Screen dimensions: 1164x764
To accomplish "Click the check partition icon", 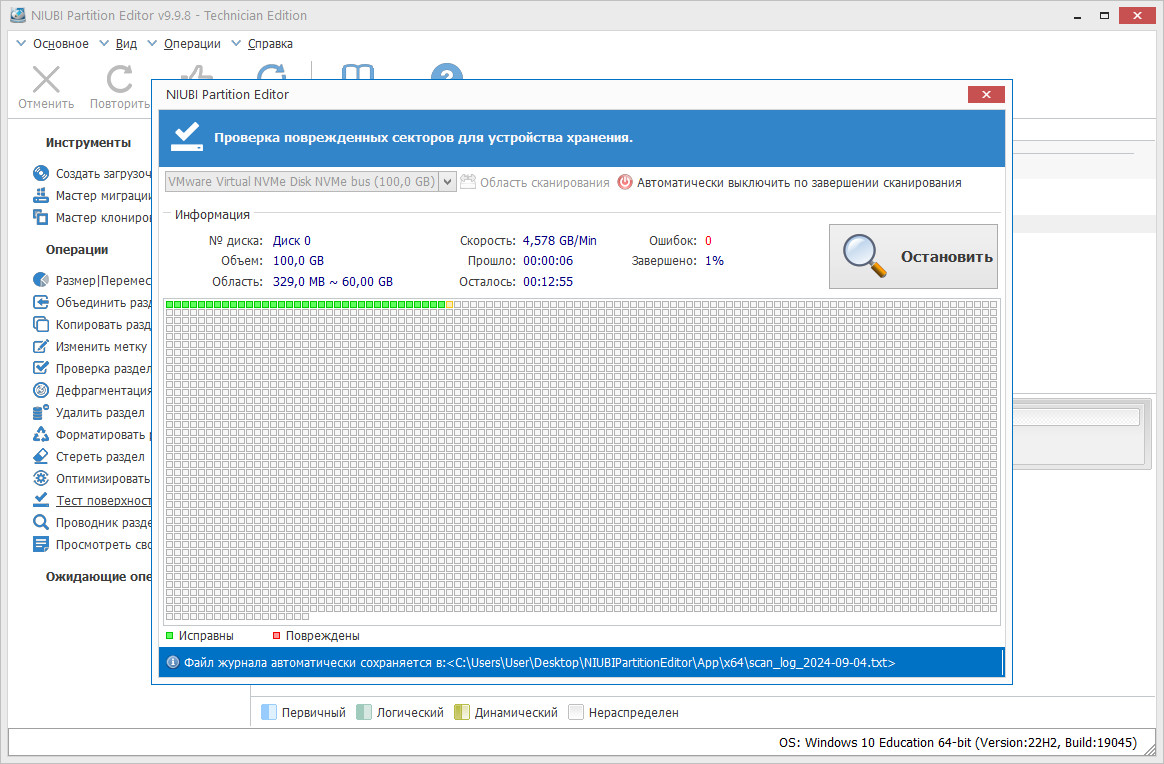I will 41,368.
